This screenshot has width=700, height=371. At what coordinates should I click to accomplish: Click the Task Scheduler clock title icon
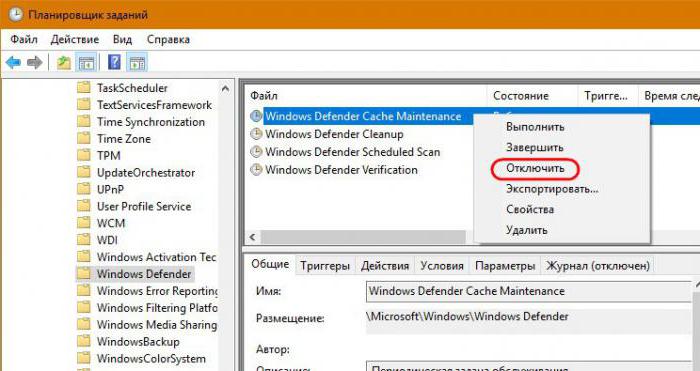tap(16, 14)
